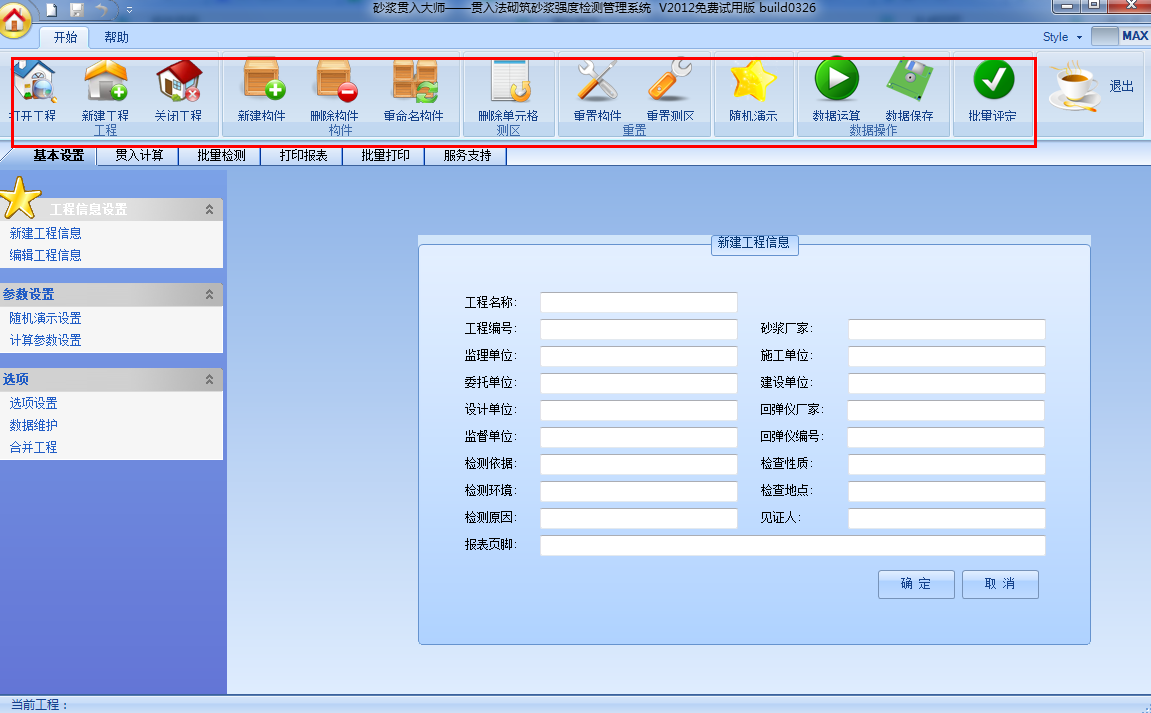1151x713 pixels.
Task: Focus 工程编号 input field
Action: point(639,329)
